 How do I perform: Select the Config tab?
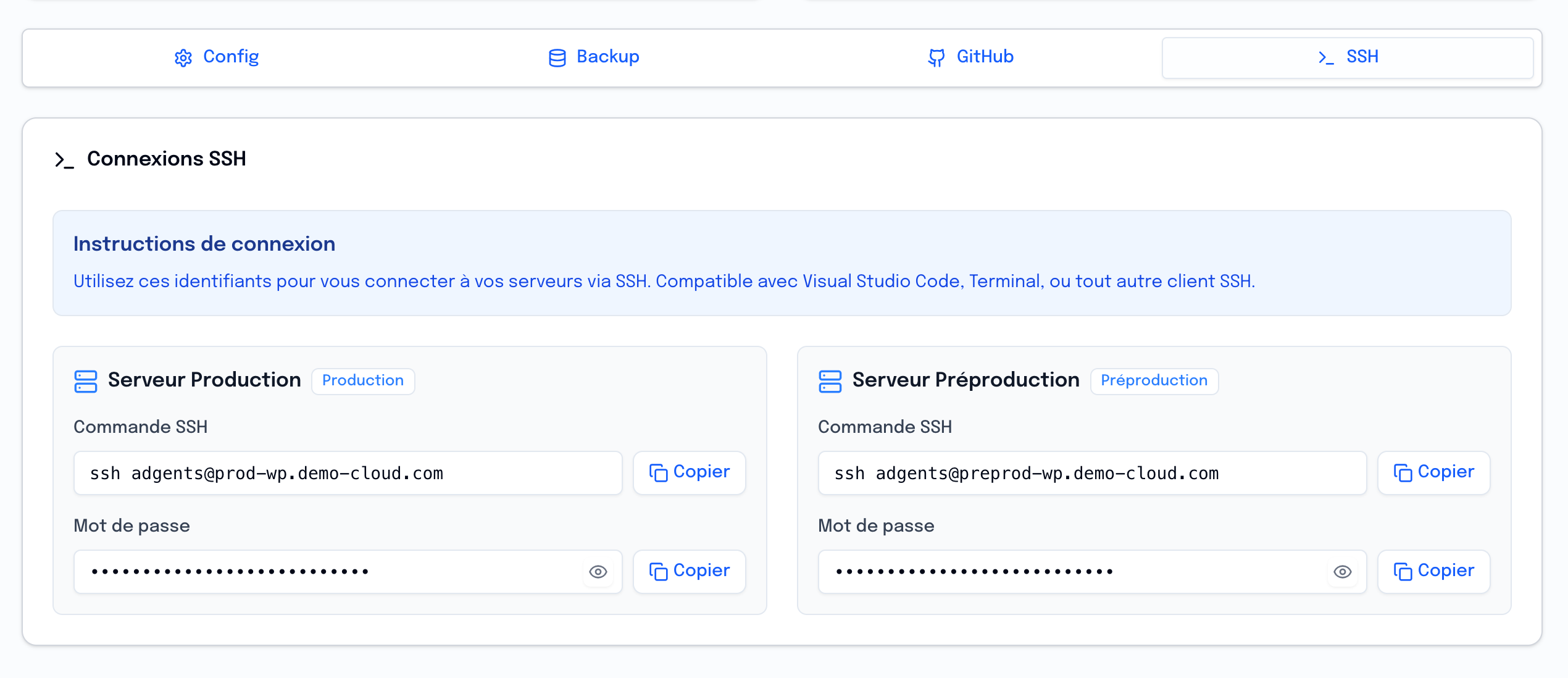217,57
